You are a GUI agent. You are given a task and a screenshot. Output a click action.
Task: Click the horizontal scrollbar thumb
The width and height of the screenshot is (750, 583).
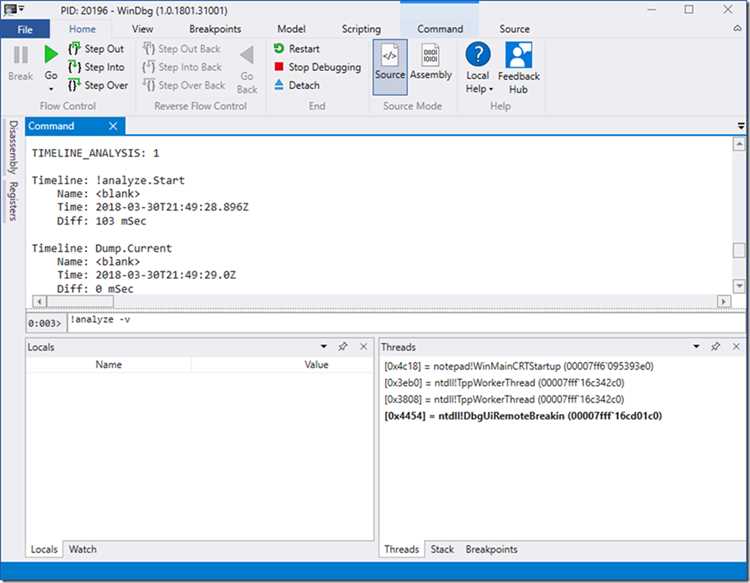[80, 301]
